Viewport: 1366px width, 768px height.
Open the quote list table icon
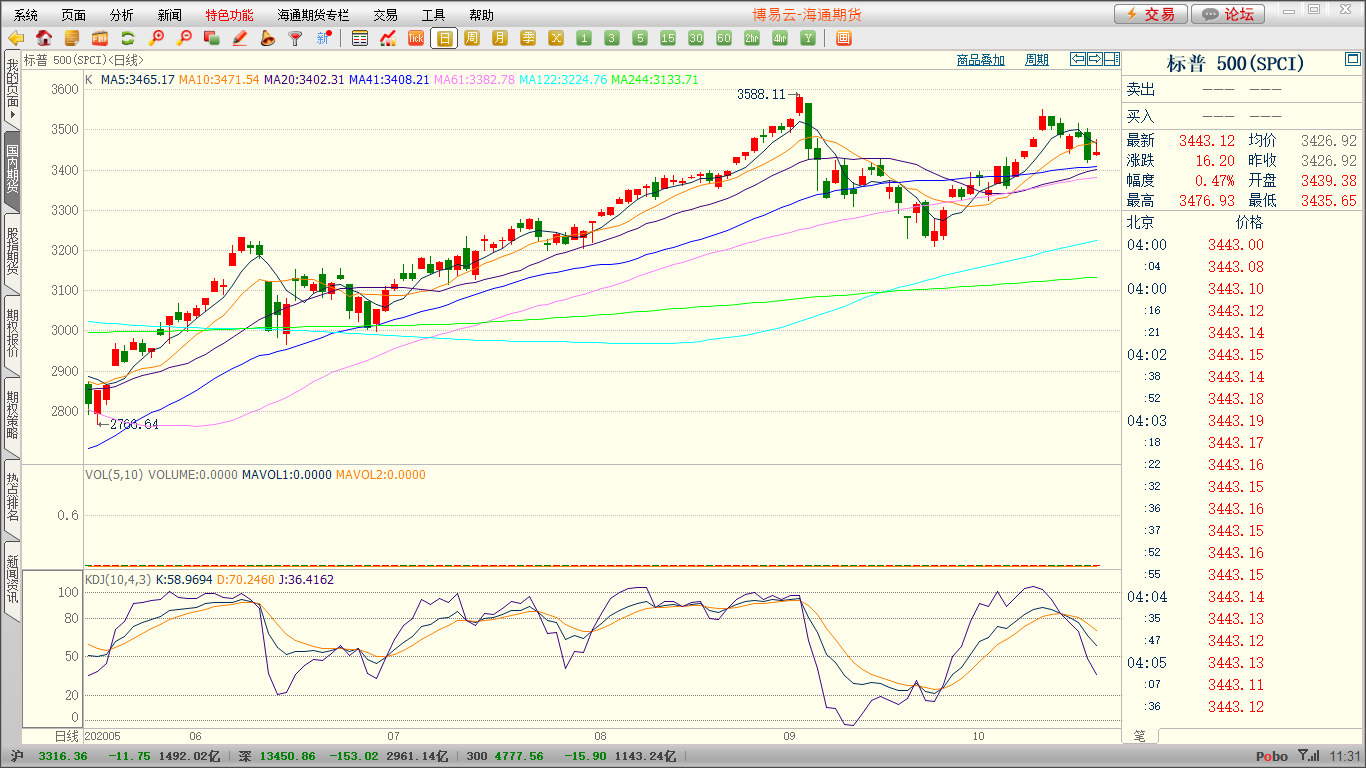tap(360, 38)
